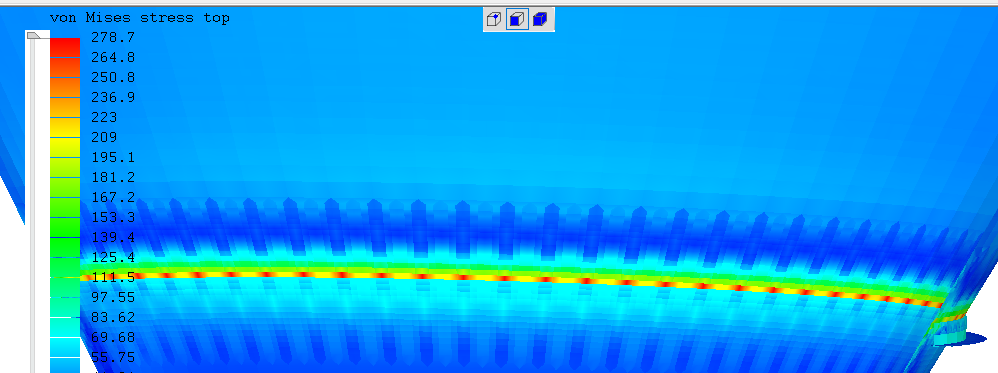Click the legend range slider handle
This screenshot has width=998, height=373.
click(x=34, y=36)
